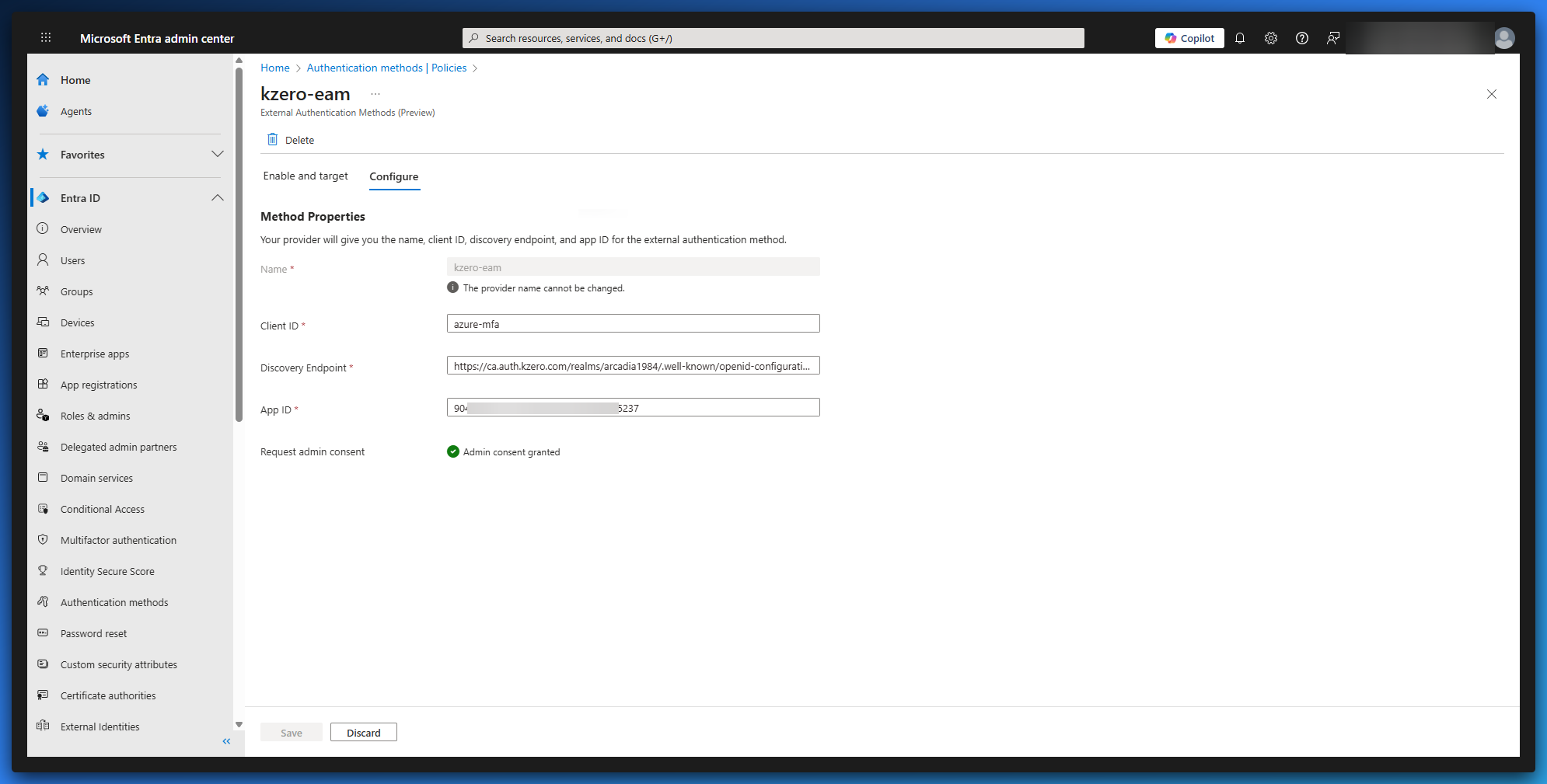Open Conditional Access menu item
The image size is (1547, 784).
(103, 509)
